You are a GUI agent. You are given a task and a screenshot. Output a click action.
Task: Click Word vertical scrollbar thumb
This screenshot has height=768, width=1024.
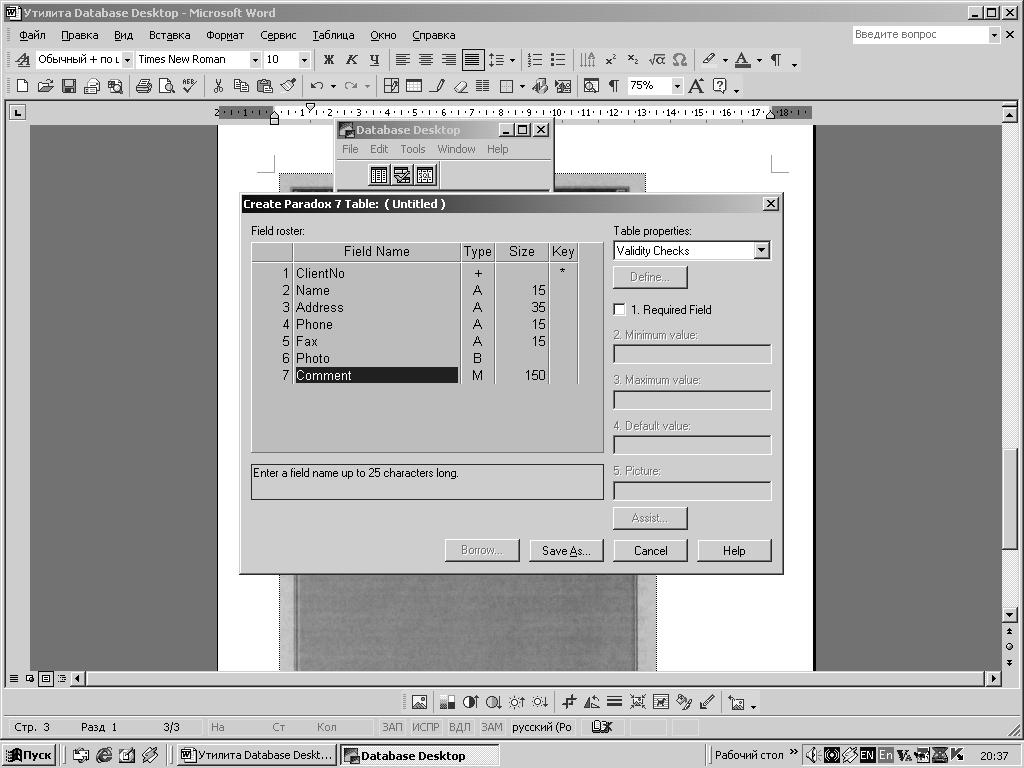(x=1010, y=498)
